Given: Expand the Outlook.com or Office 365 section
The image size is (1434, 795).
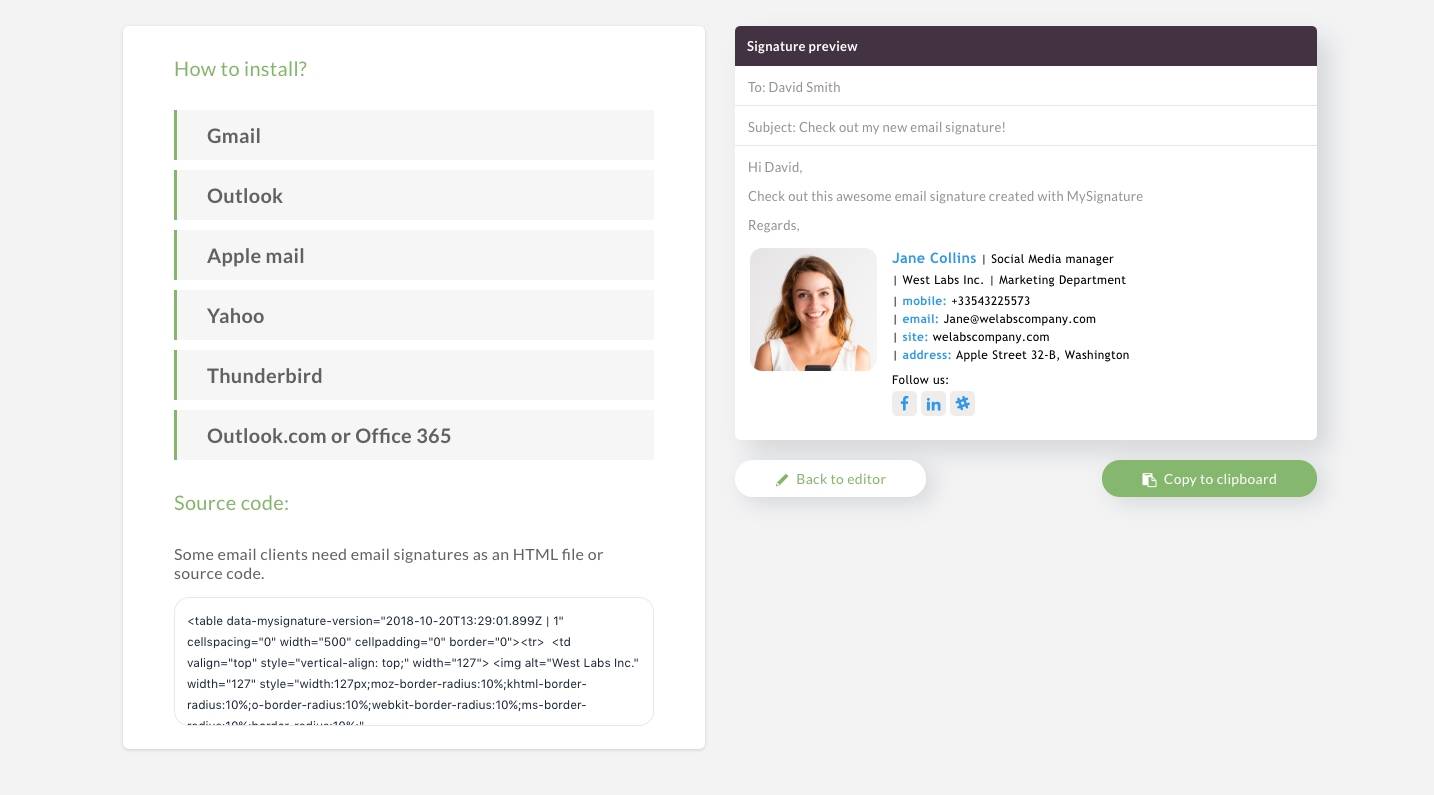Looking at the screenshot, I should point(414,435).
